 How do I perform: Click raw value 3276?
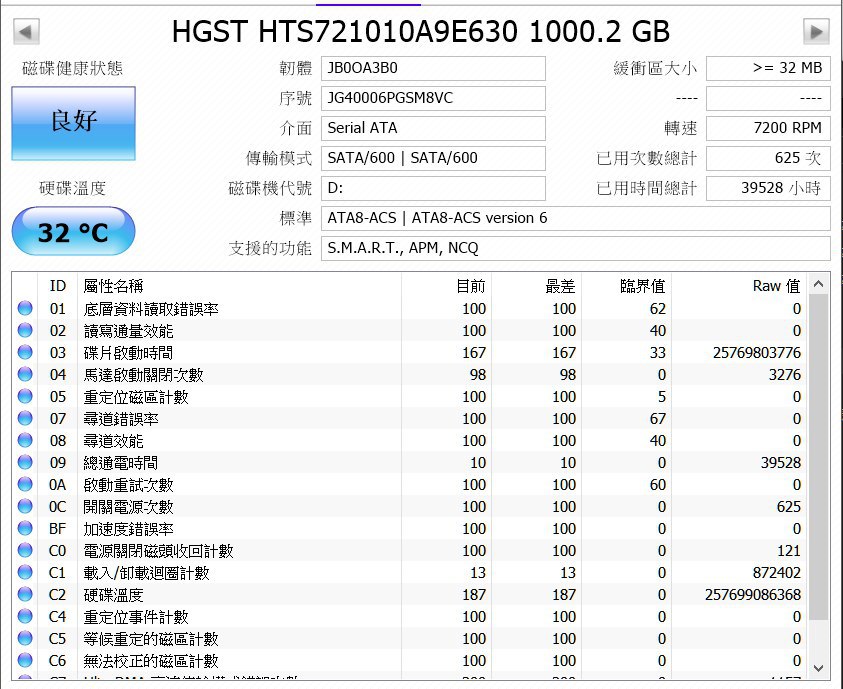pos(784,375)
